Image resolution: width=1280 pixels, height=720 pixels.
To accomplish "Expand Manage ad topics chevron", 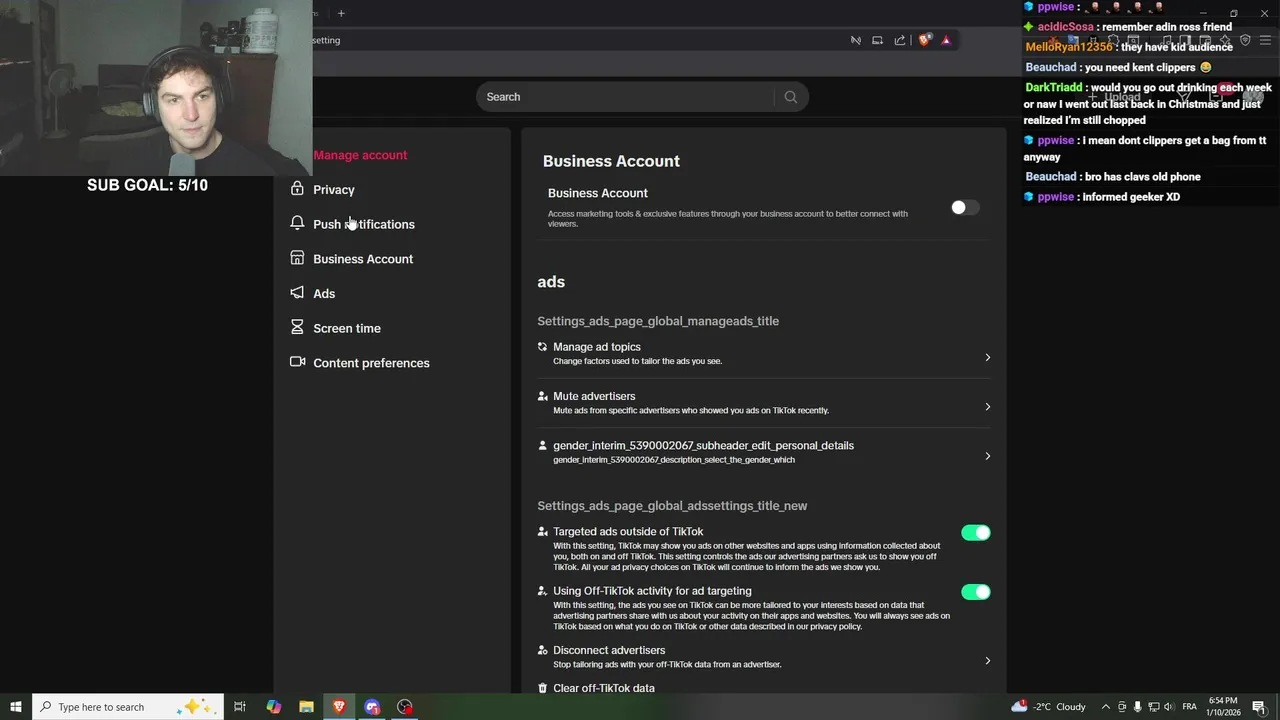I will 987,357.
